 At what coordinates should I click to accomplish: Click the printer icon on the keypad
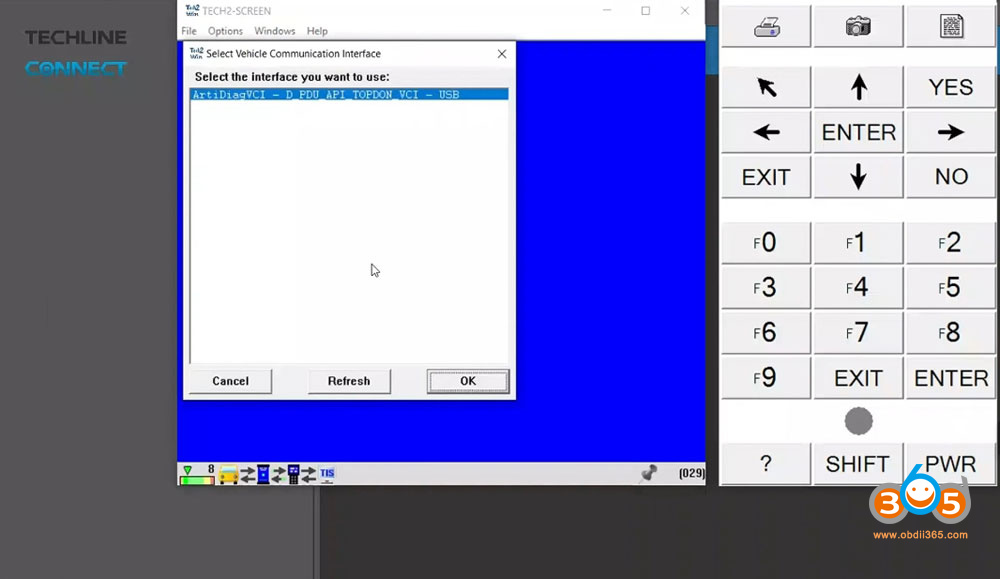766,26
